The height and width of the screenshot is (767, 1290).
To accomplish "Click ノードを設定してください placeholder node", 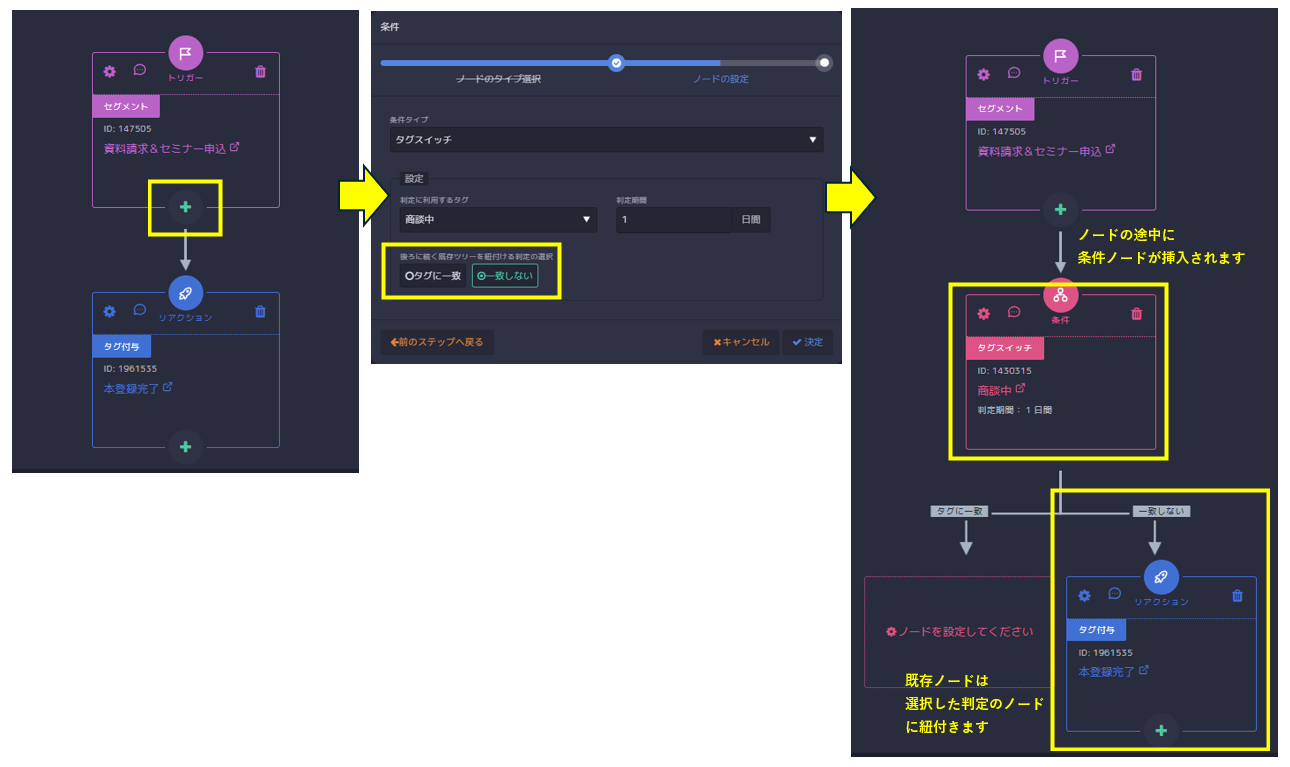I will point(960,632).
